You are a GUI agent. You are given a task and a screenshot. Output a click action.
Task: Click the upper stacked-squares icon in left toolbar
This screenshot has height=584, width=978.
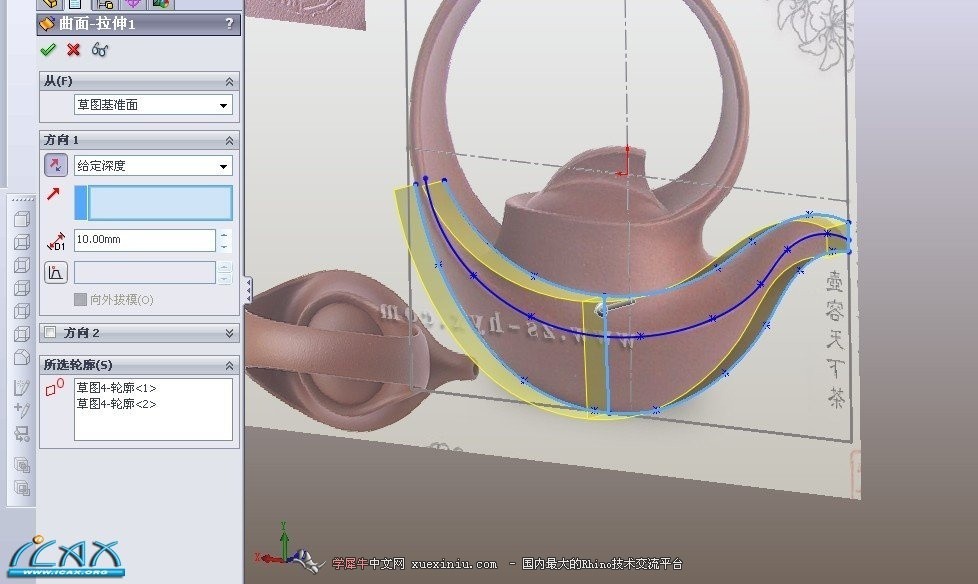point(22,465)
